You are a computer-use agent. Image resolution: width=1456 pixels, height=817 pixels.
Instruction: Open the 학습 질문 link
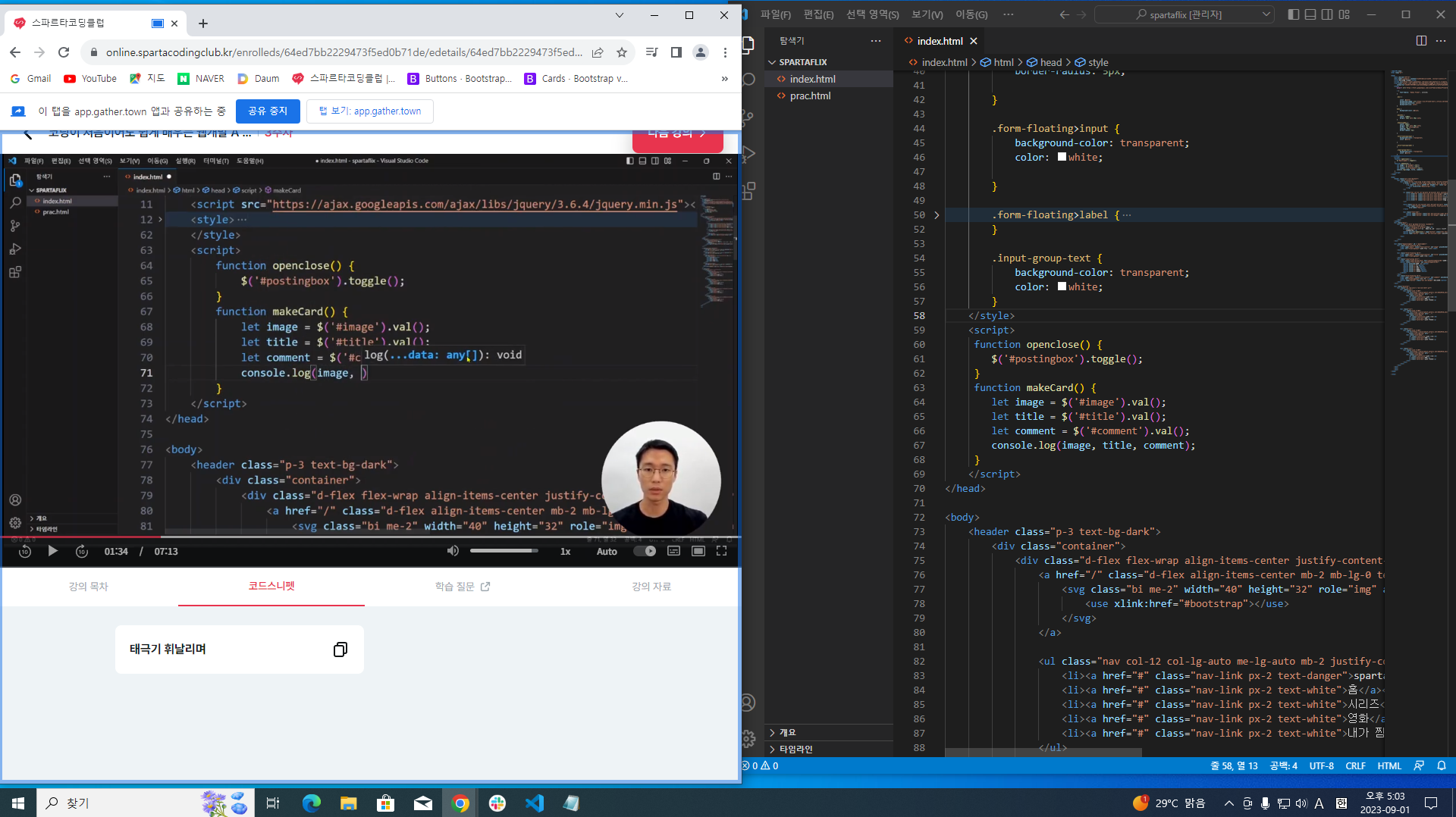(x=463, y=587)
